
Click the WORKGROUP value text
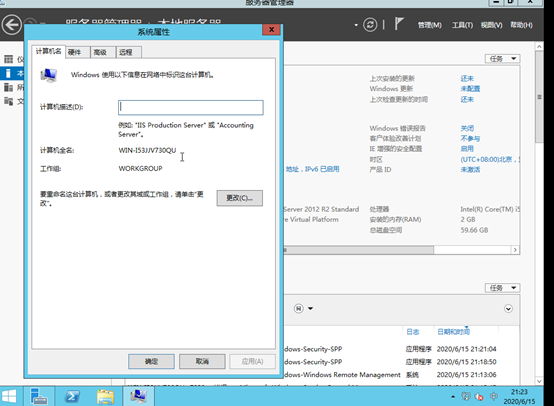(140, 169)
